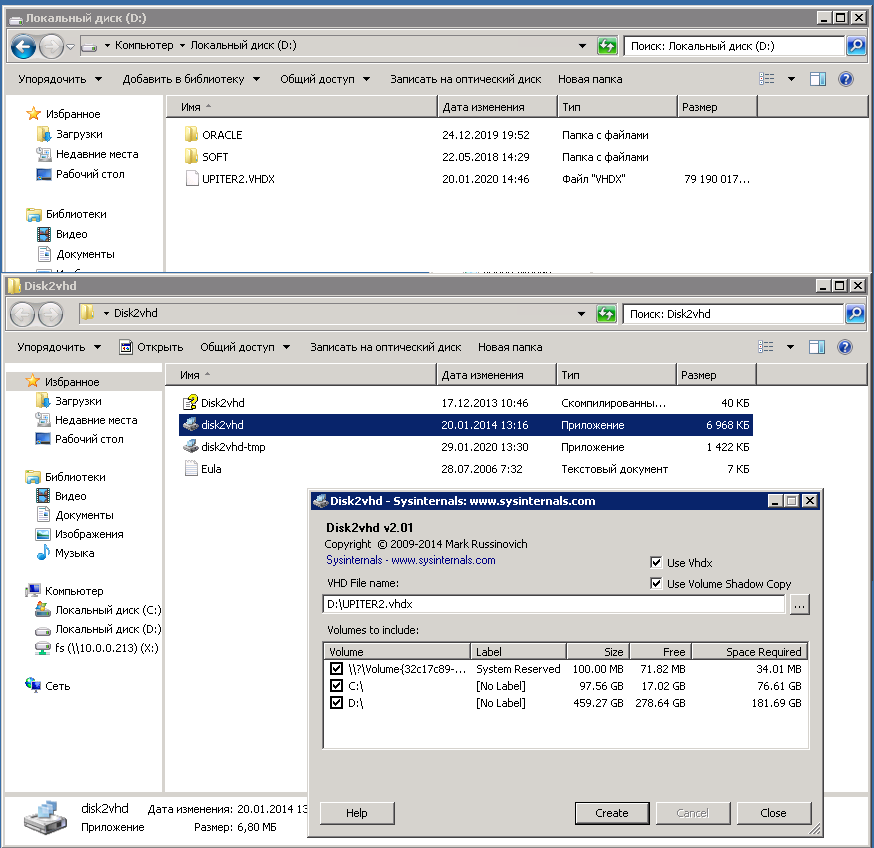Screen dimensions: 874x848
Task: Open Упорядочить dropdown in Disk2vhd window
Action: tap(59, 347)
